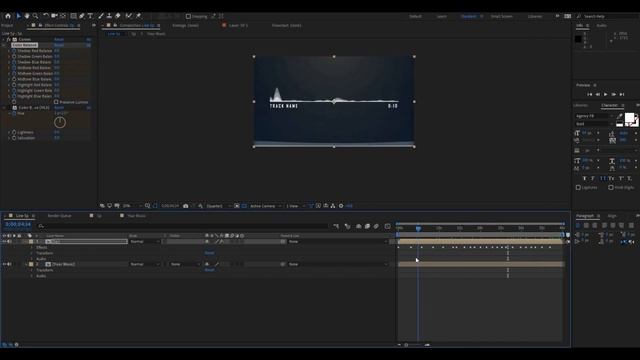This screenshot has height=360, width=640.
Task: Enable the Snapping checkbox
Action: [x=188, y=16]
